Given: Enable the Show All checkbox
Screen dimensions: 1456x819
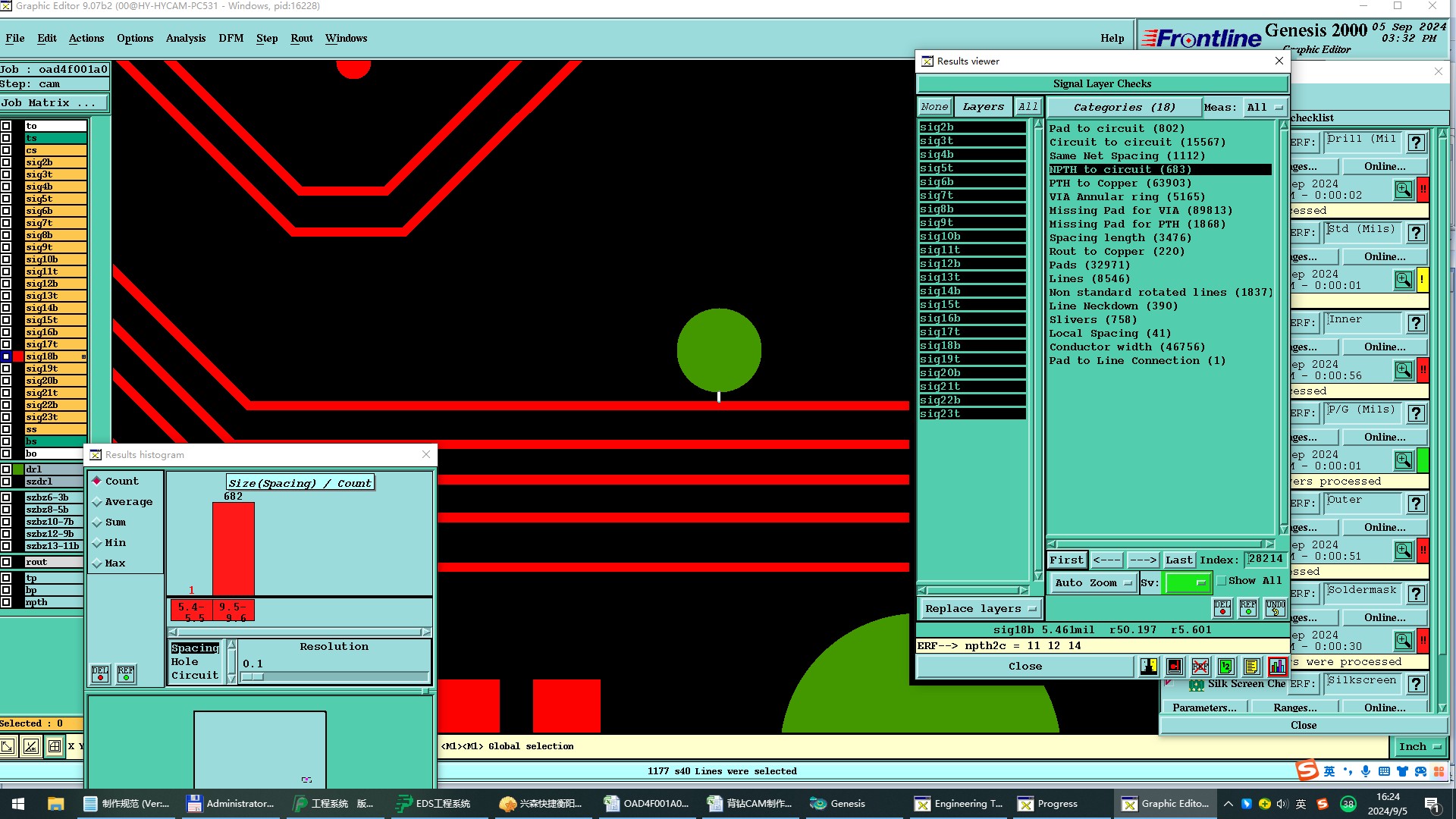Looking at the screenshot, I should point(1222,581).
